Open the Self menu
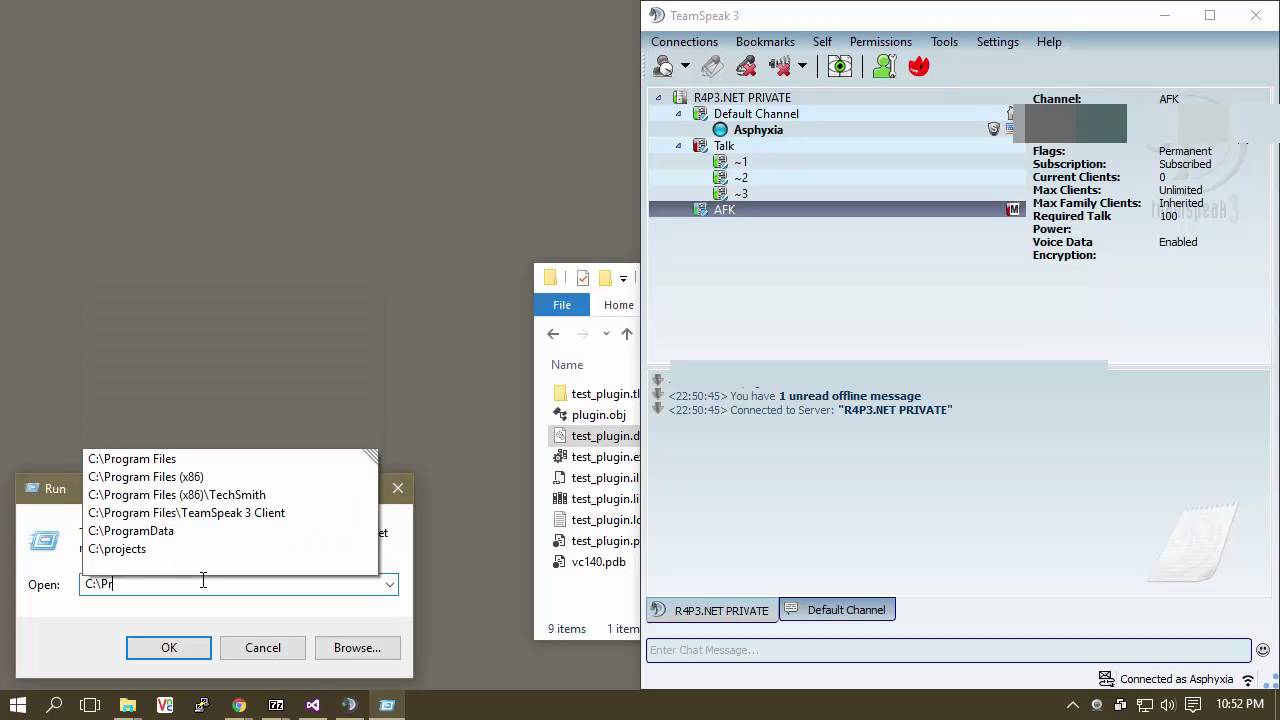The image size is (1280, 720). click(822, 42)
